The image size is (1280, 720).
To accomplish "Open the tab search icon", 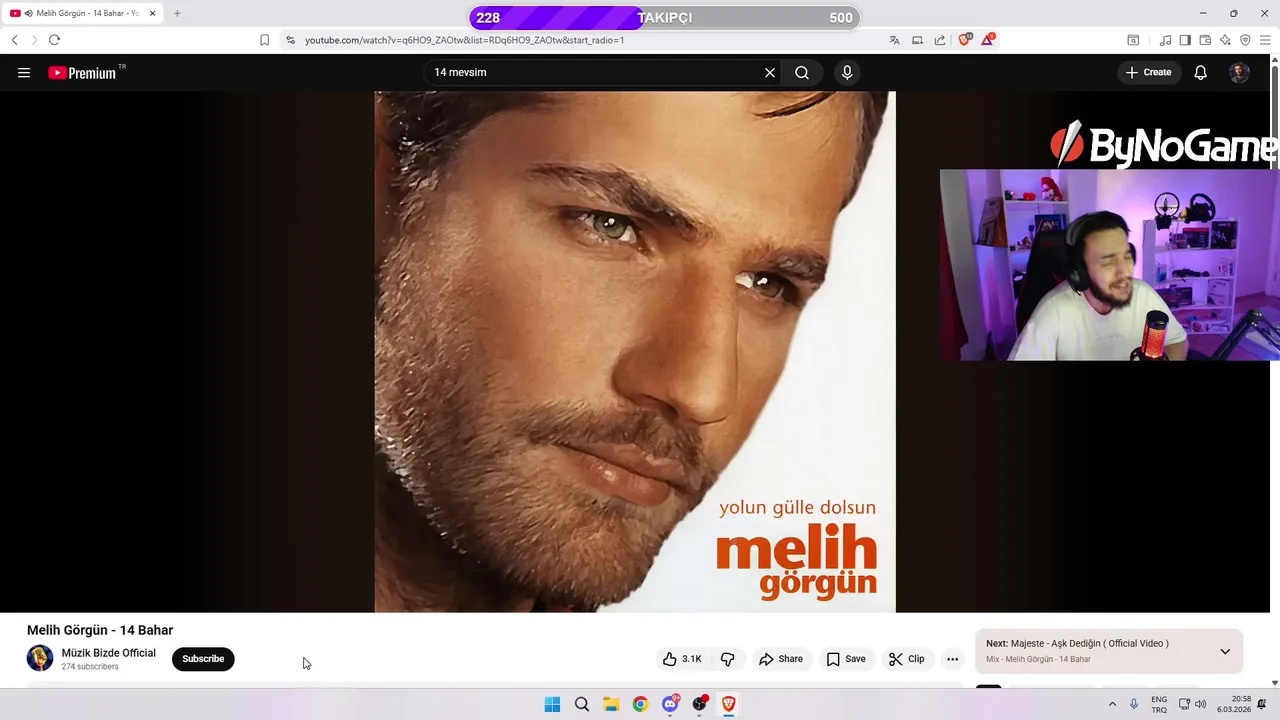I will pyautogui.click(x=1133, y=40).
